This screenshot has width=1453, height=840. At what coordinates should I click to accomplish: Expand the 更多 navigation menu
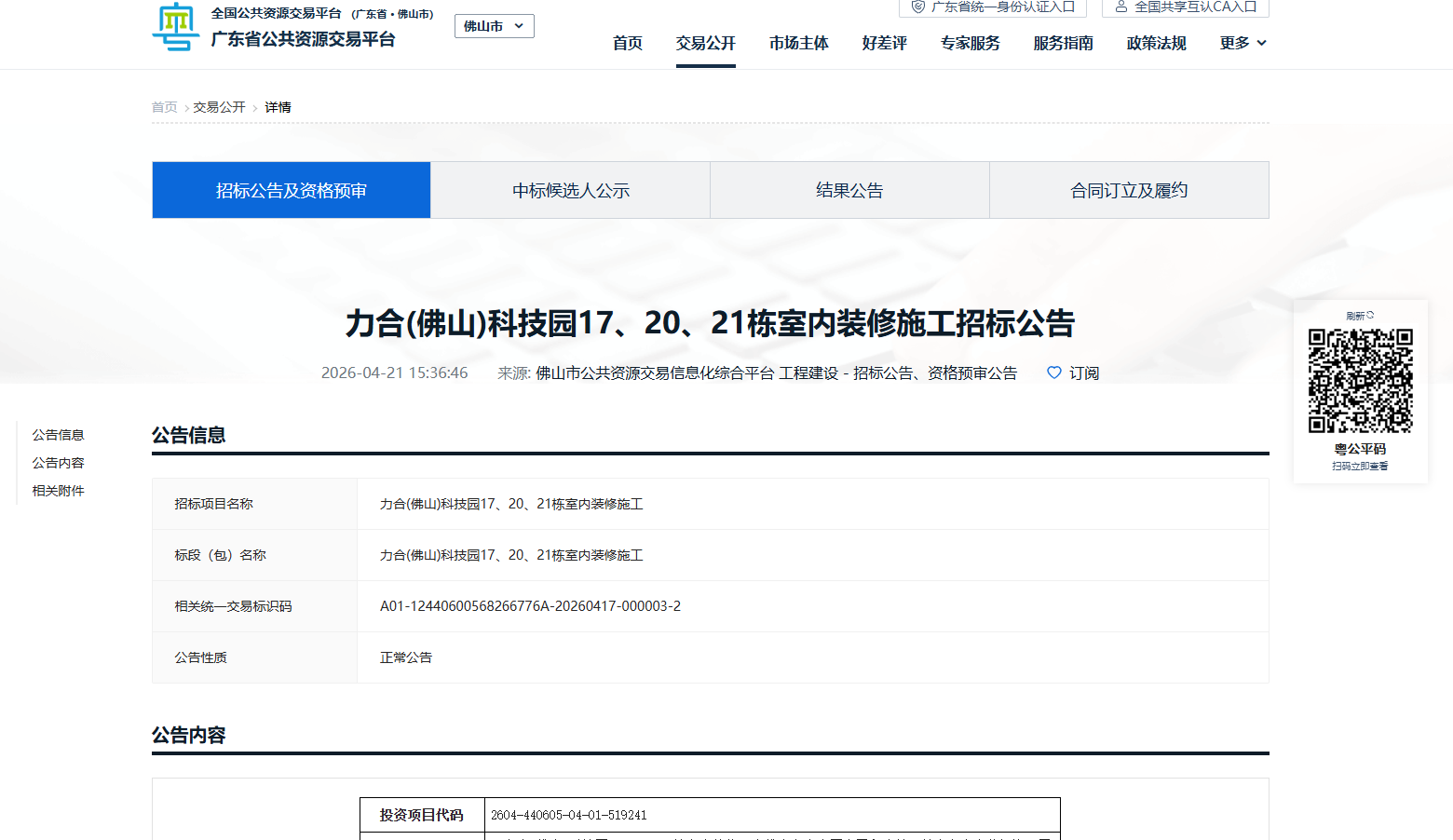point(1242,43)
